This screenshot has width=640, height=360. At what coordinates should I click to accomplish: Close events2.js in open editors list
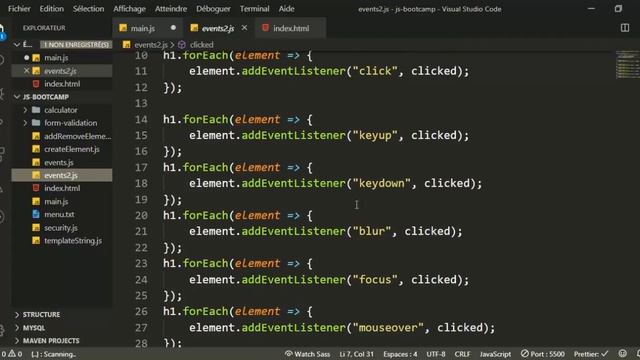(27, 71)
